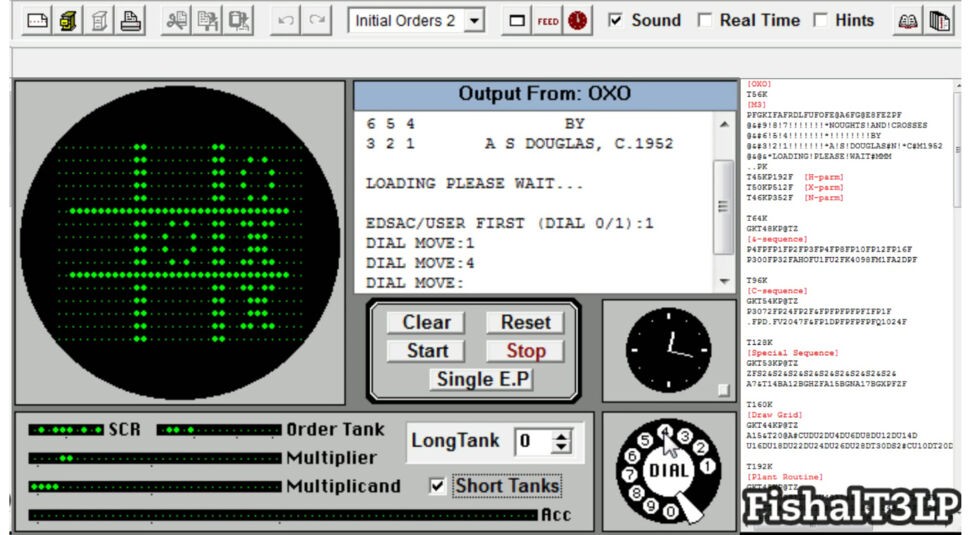The image size is (969, 535).
Task: Click the FEED tape icon
Action: [548, 21]
